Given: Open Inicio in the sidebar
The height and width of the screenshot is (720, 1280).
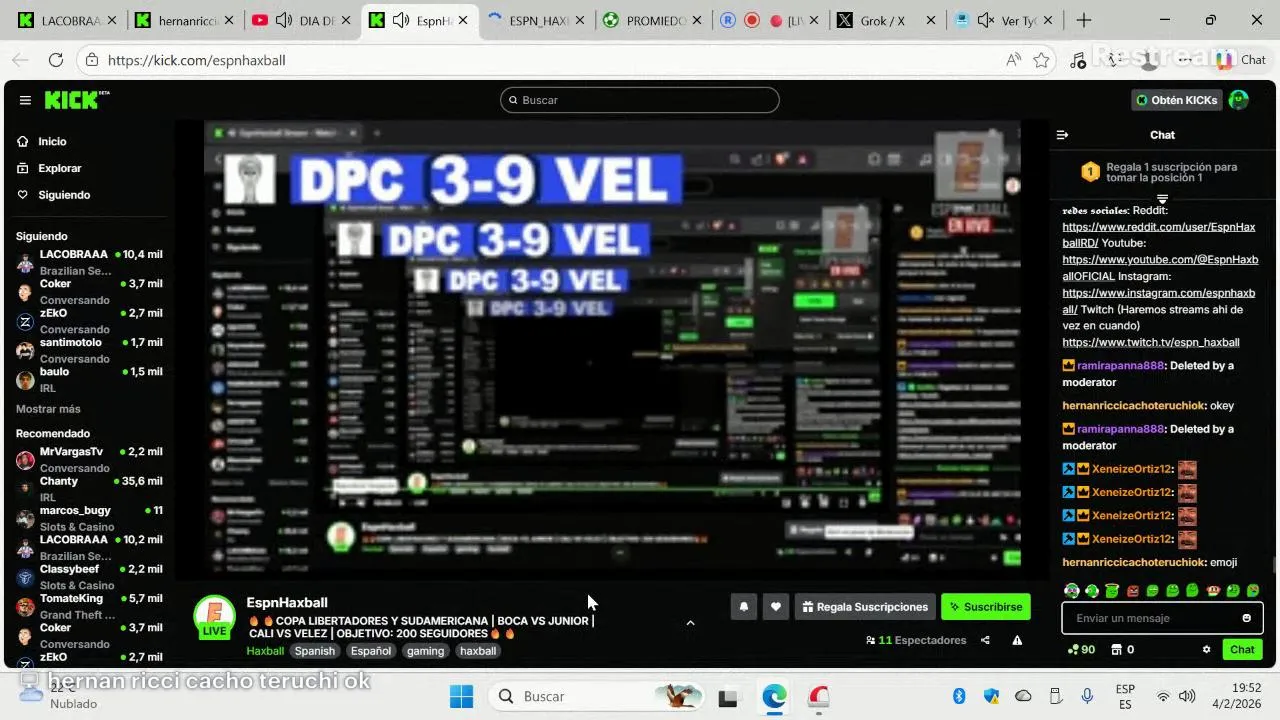Looking at the screenshot, I should [x=52, y=142].
